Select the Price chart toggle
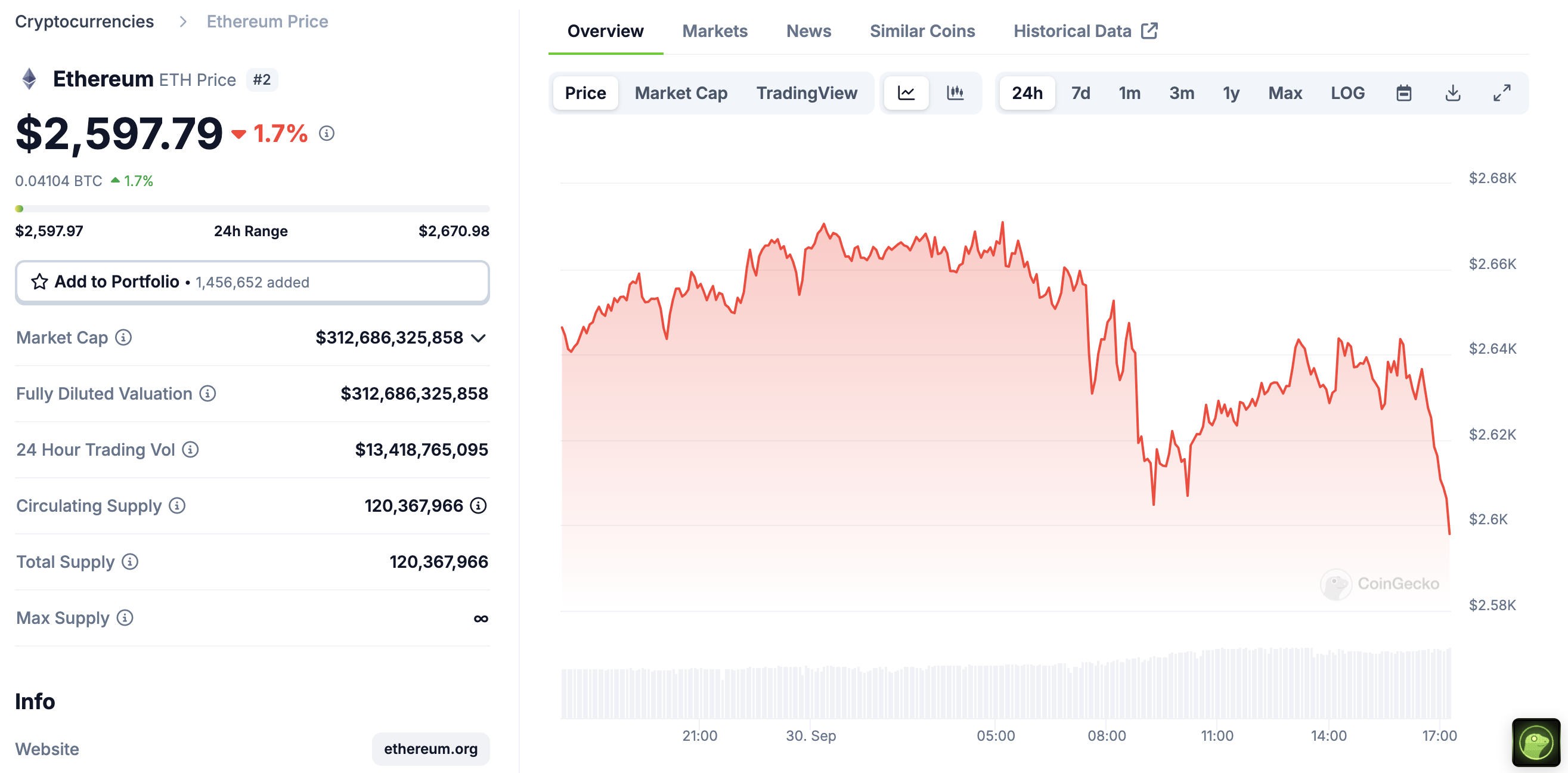1568x773 pixels. coord(585,92)
